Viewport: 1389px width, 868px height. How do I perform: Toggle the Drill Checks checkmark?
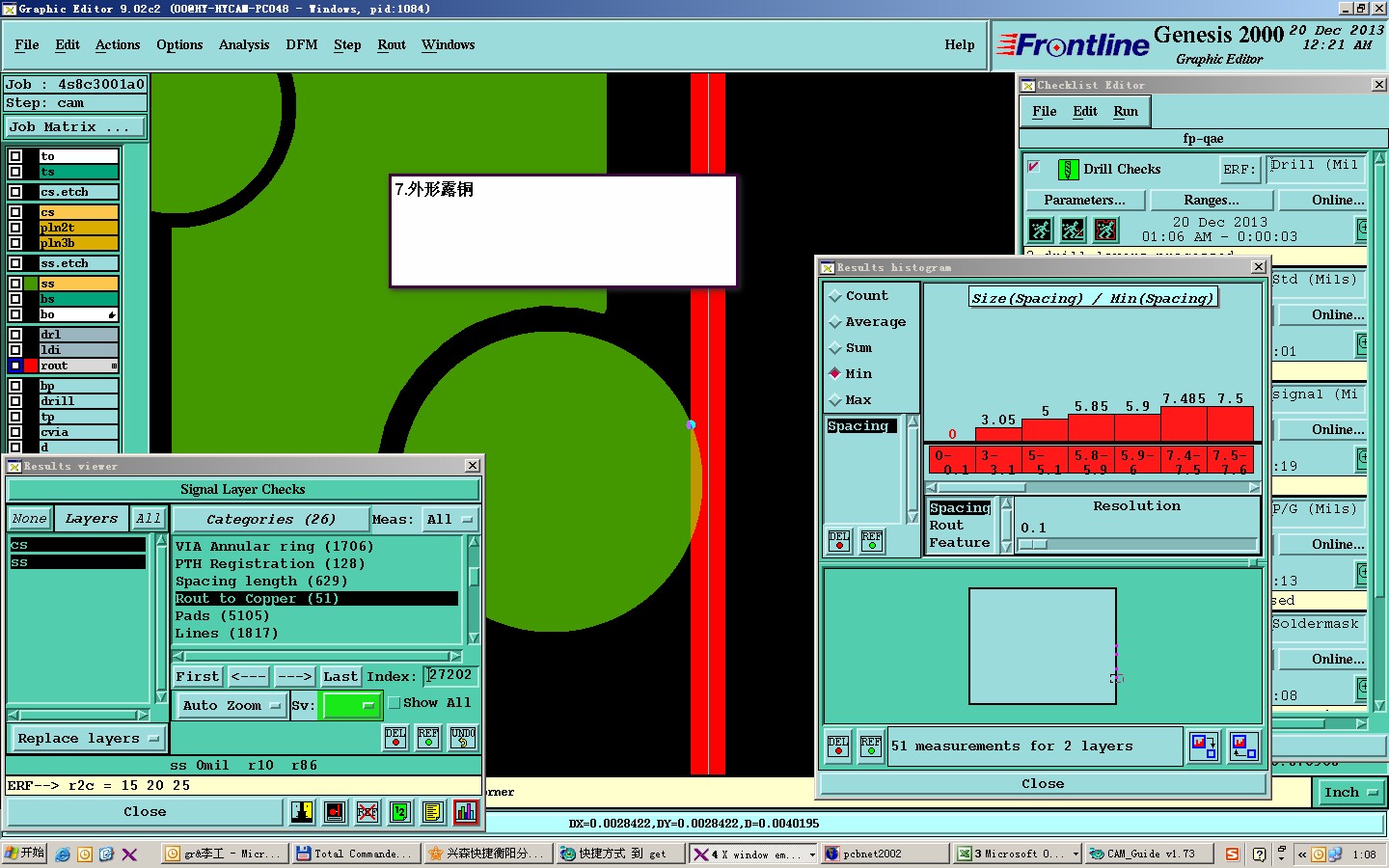tap(1034, 168)
